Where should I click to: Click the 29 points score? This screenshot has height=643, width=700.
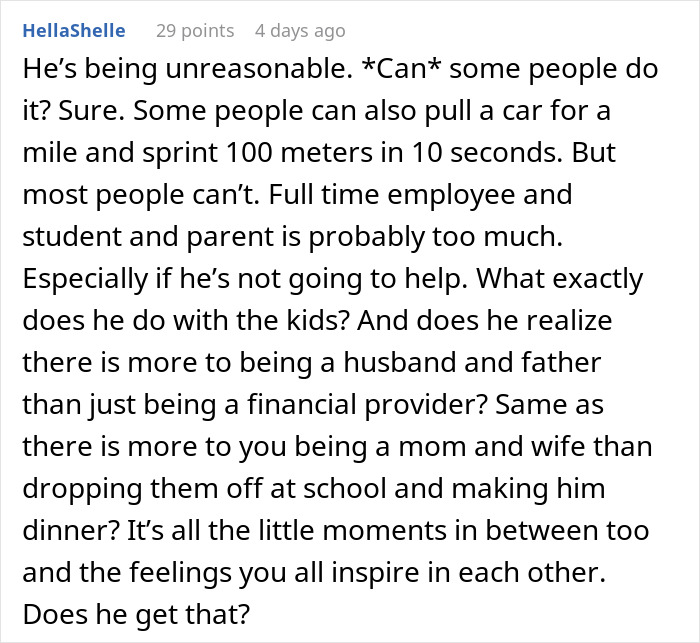coord(195,30)
